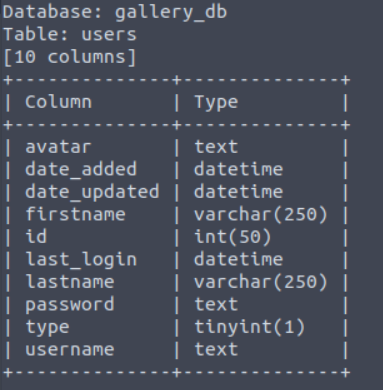
Task: Click the password column name
Action: 70,305
